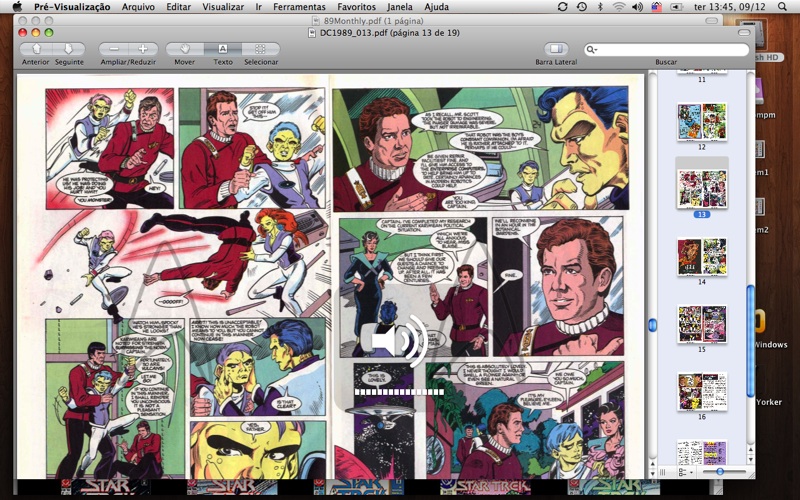Select the Selecionar marquee tool
The height and width of the screenshot is (500, 800).
261,49
